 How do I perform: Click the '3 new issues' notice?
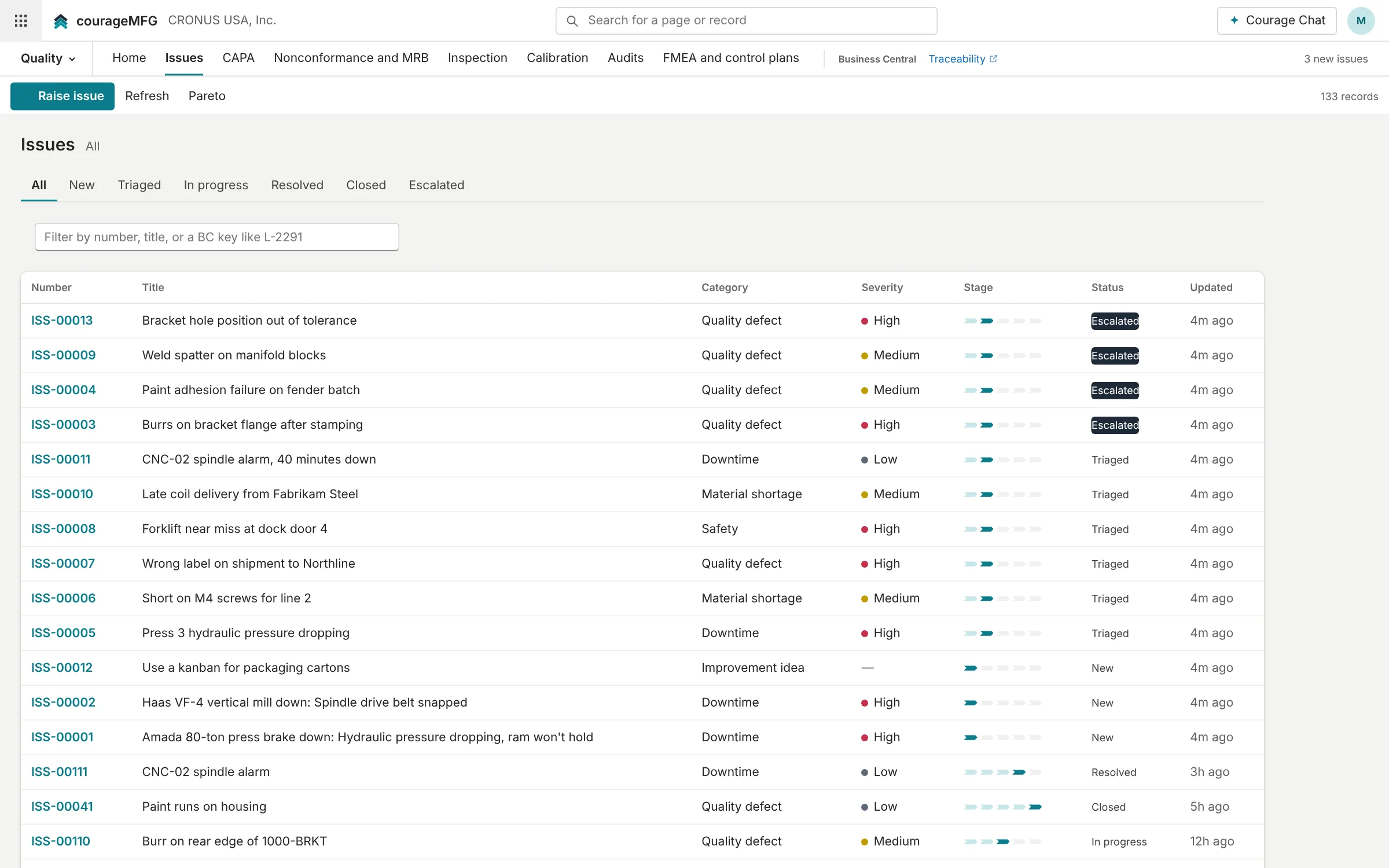coord(1336,59)
